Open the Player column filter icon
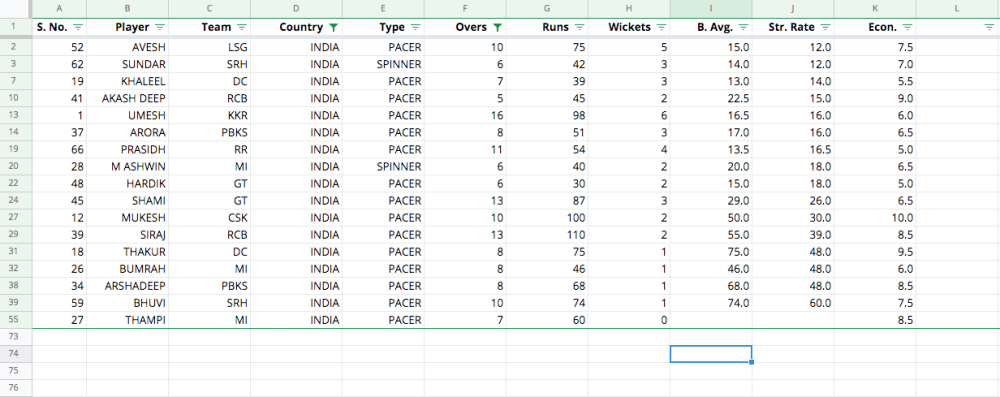 click(160, 27)
